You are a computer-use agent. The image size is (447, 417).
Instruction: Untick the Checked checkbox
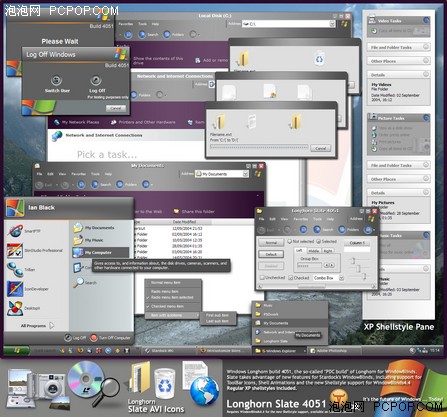point(291,277)
